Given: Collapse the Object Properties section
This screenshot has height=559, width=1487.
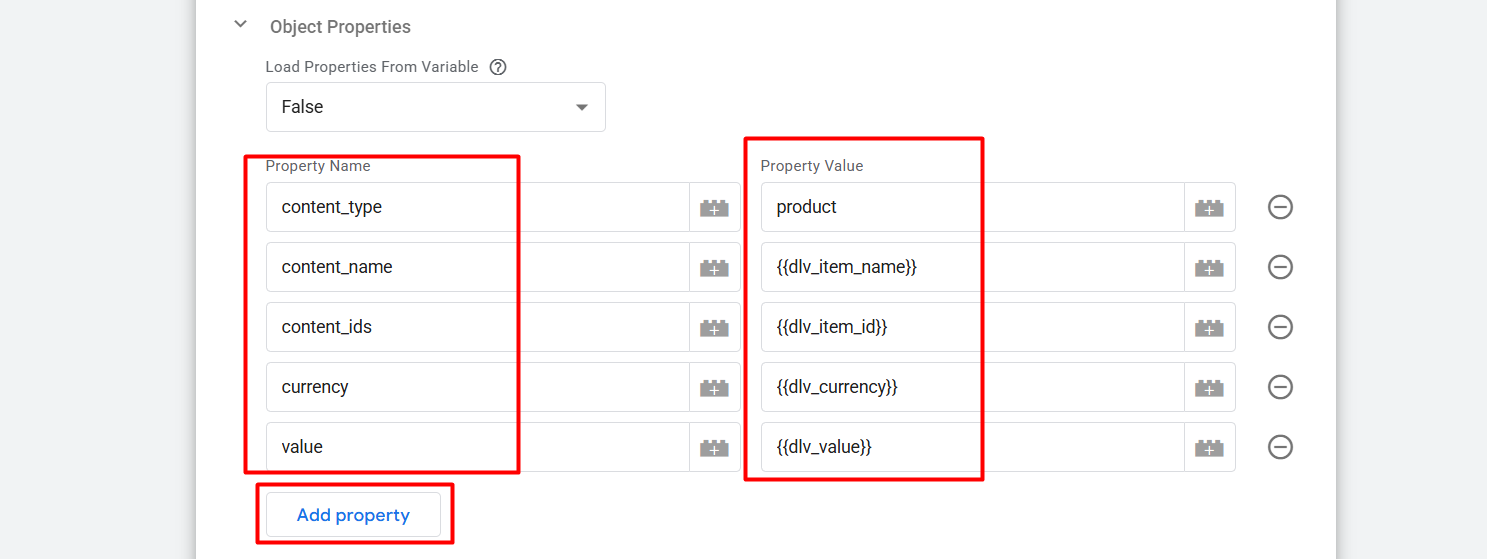Looking at the screenshot, I should (x=240, y=25).
